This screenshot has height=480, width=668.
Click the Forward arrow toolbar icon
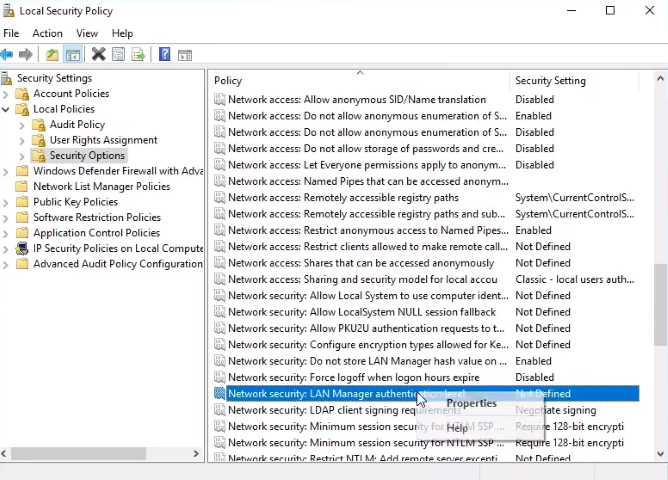pyautogui.click(x=26, y=55)
